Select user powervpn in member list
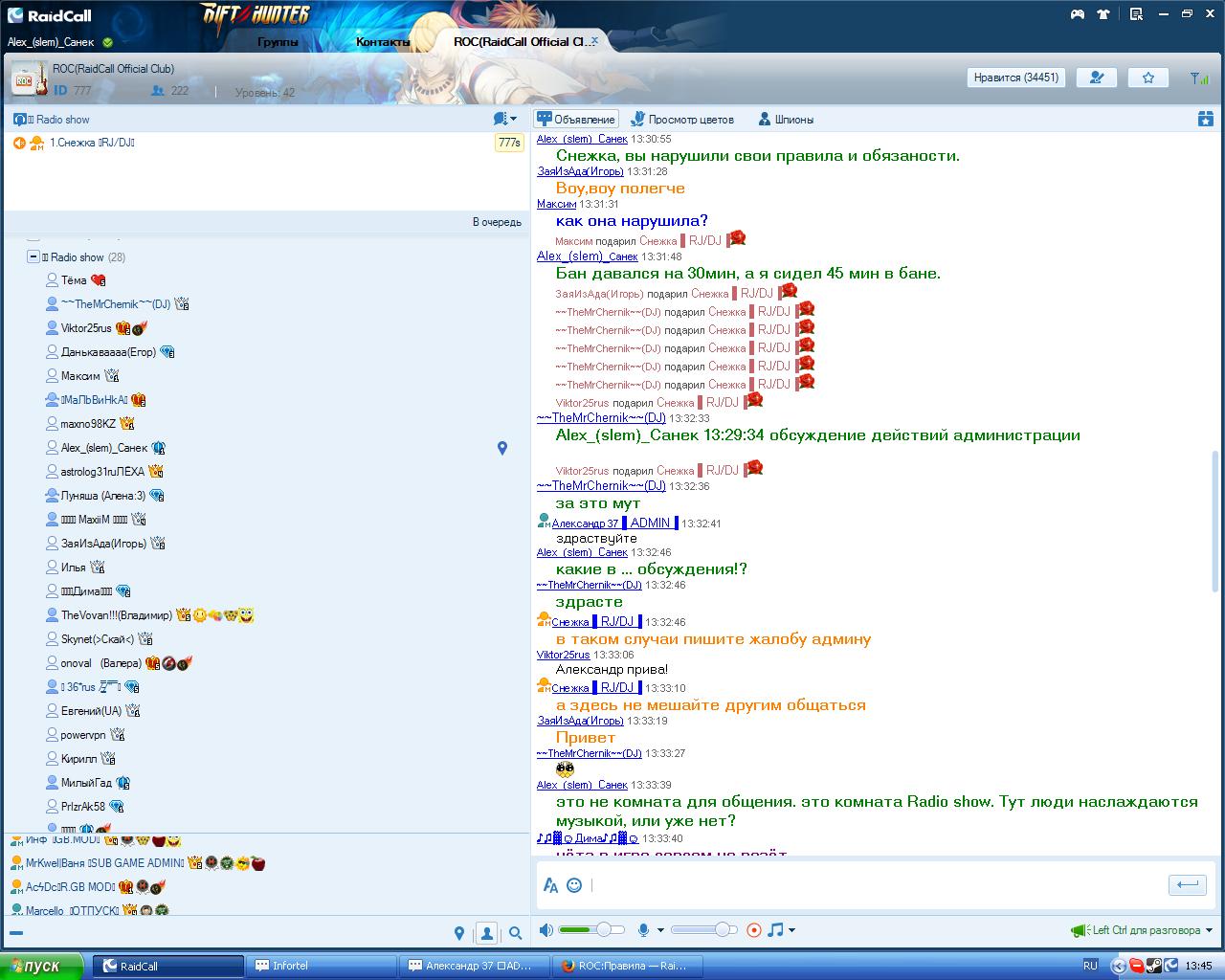 (84, 735)
